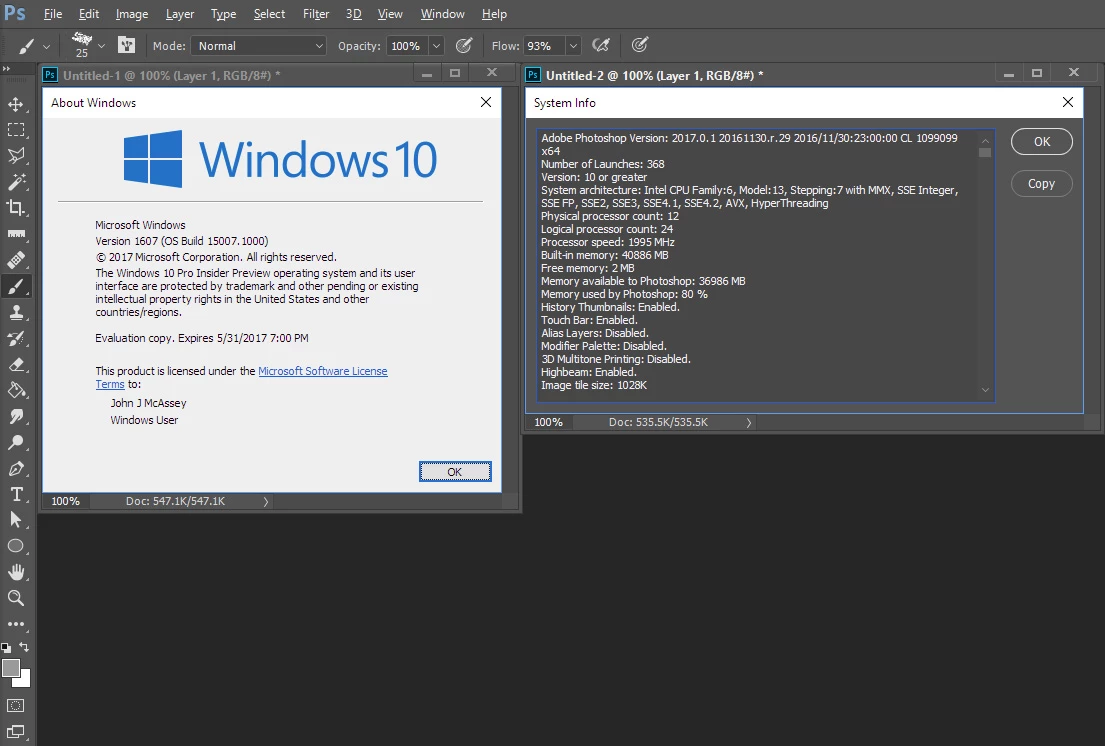Select the Zoom magnifier tool
The image size is (1105, 746).
coord(16,598)
